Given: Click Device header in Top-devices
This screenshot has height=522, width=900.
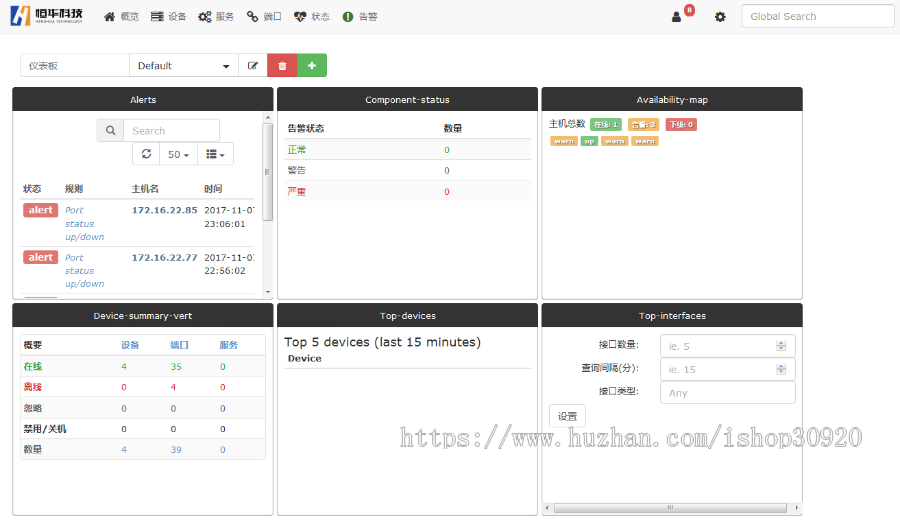Looking at the screenshot, I should 304,358.
